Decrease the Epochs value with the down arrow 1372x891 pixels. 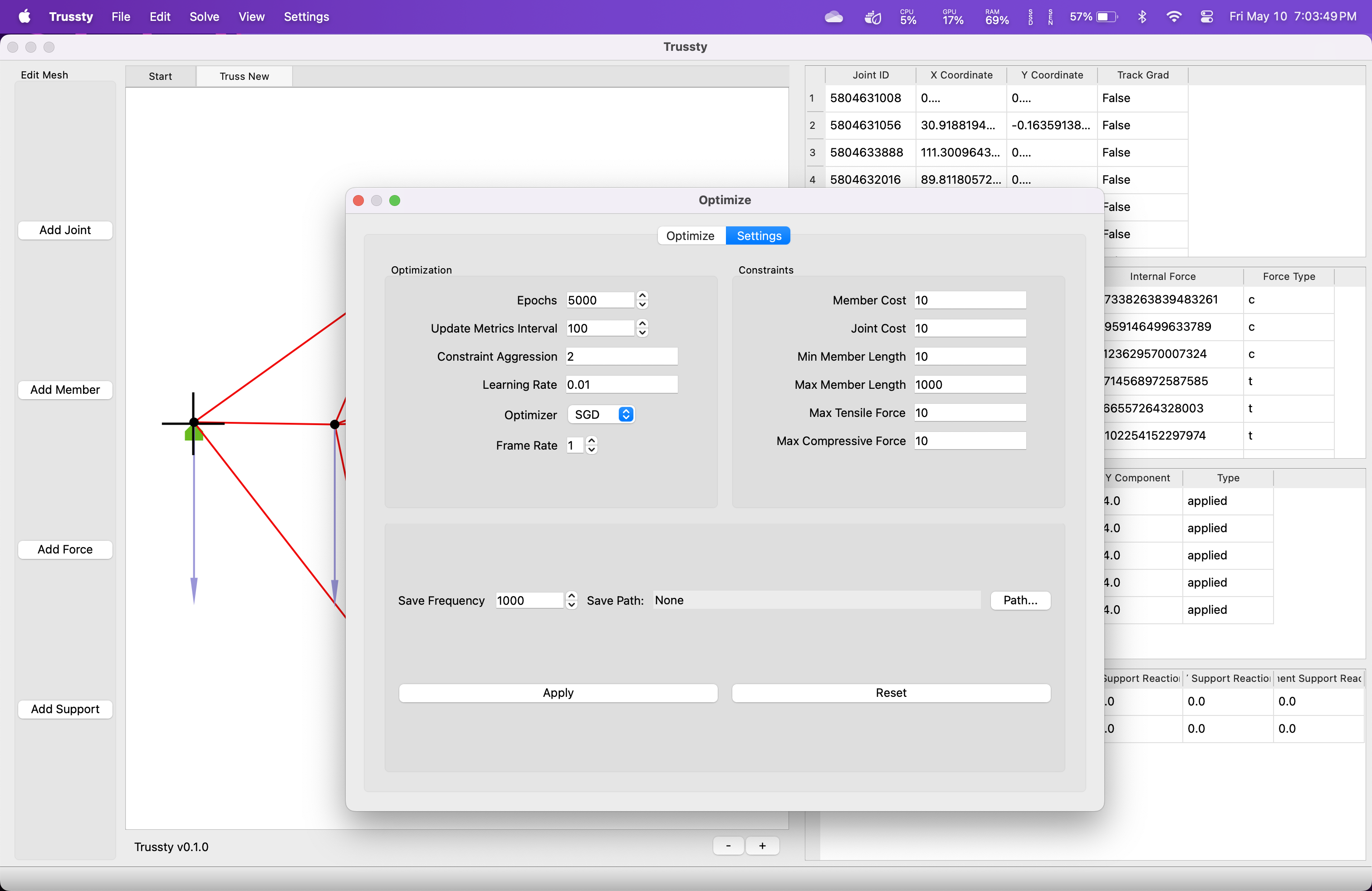pos(642,304)
